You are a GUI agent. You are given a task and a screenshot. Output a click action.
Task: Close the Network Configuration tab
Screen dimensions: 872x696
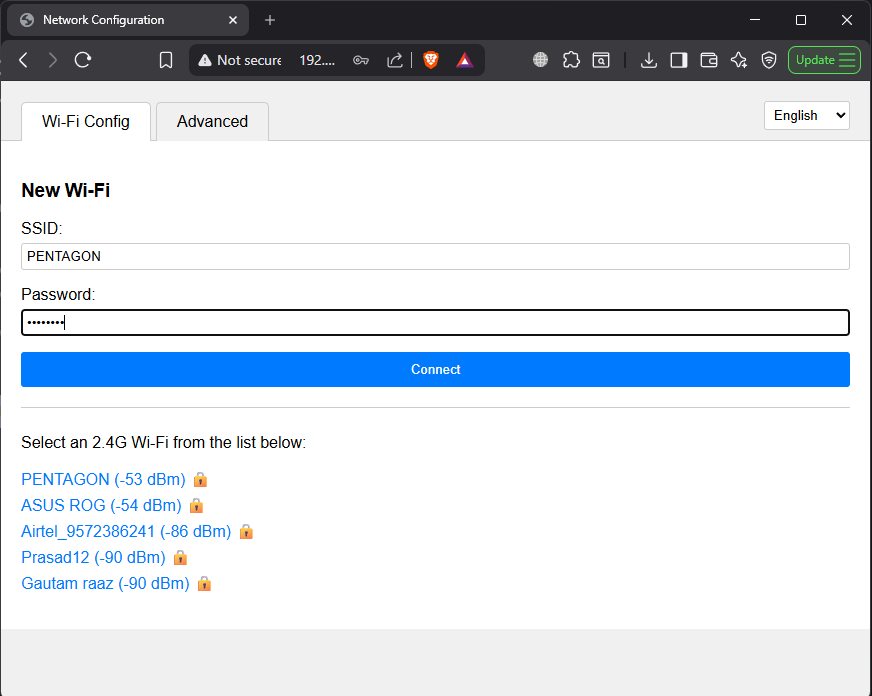pyautogui.click(x=233, y=20)
